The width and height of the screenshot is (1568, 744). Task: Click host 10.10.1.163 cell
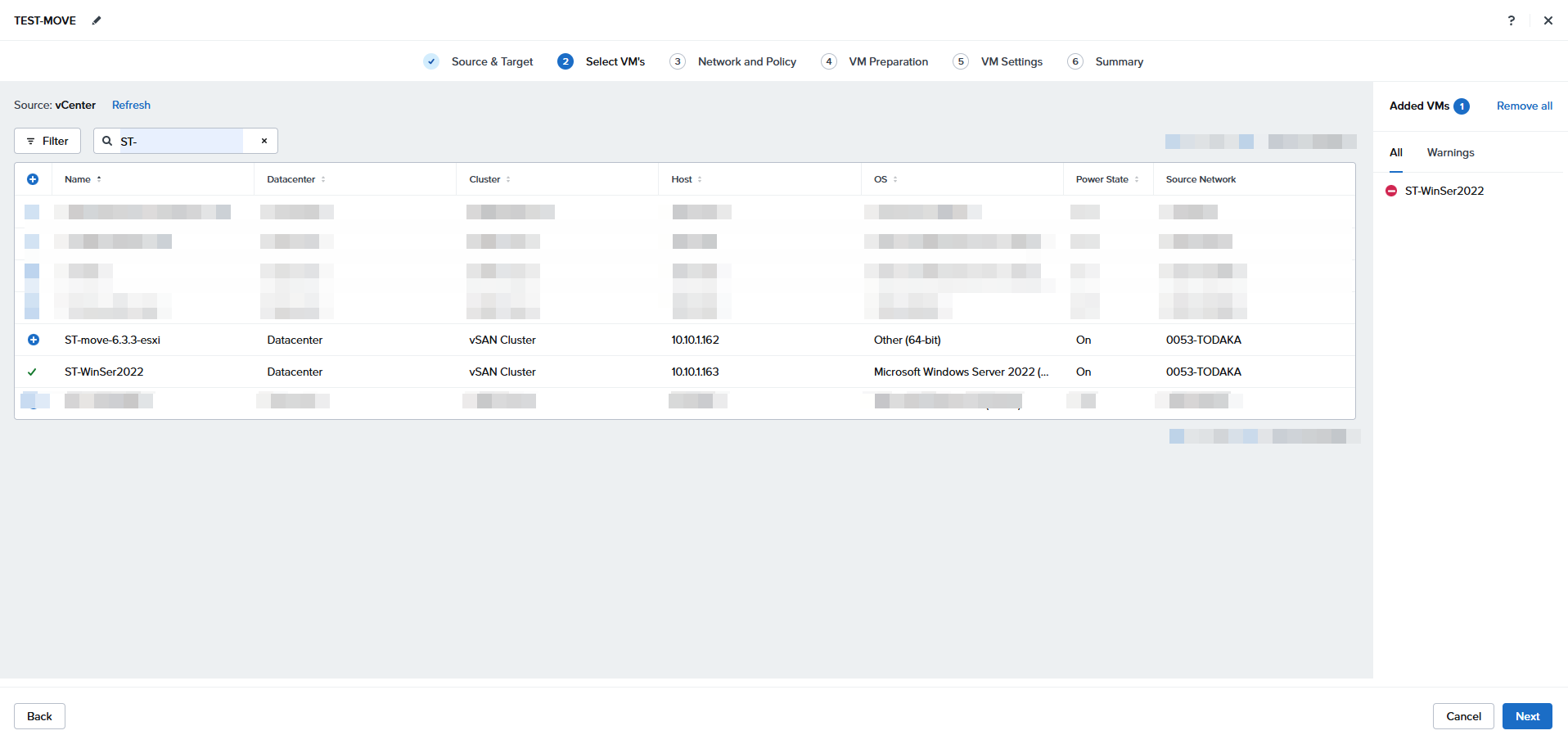(x=695, y=372)
